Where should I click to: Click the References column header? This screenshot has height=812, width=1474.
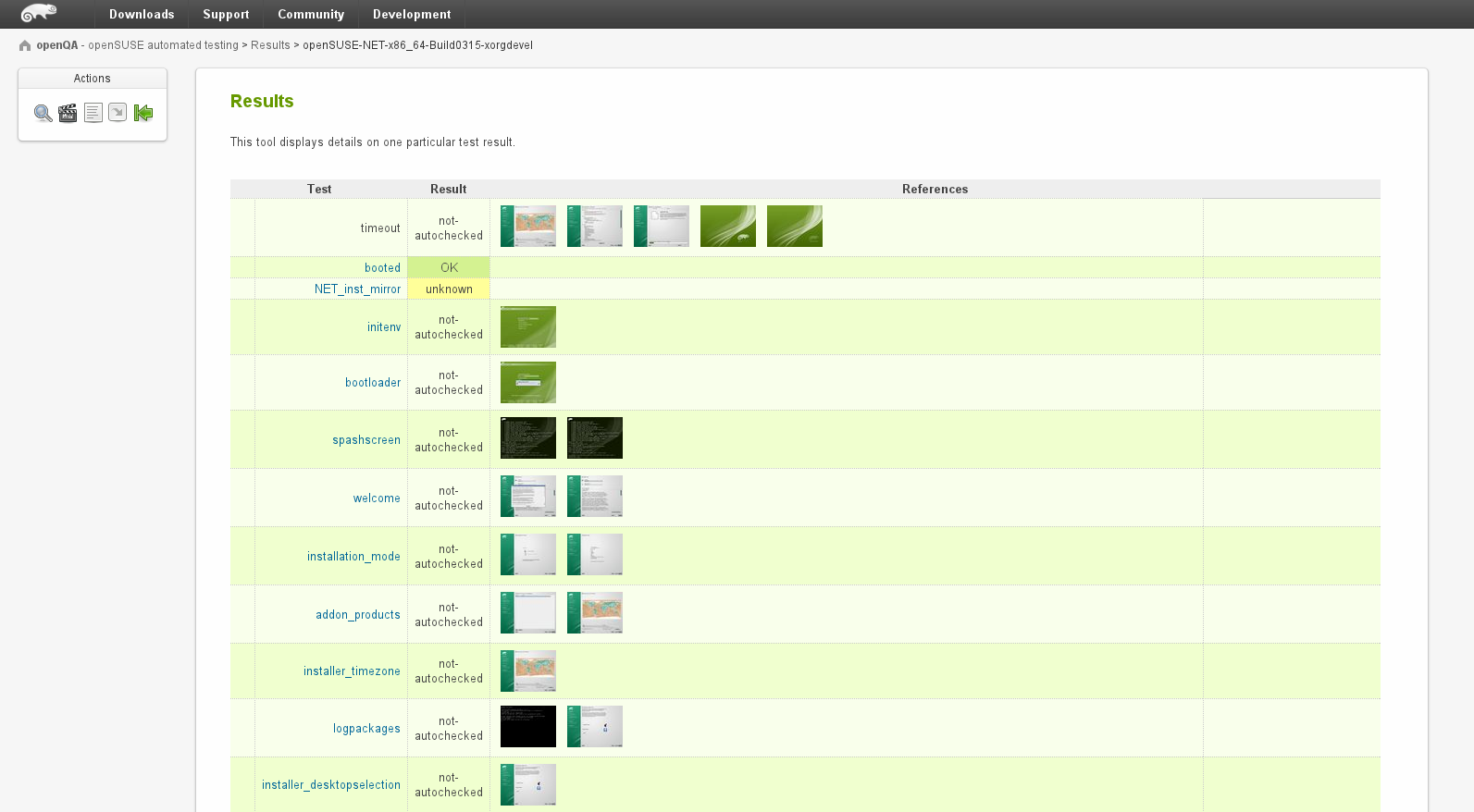[935, 189]
